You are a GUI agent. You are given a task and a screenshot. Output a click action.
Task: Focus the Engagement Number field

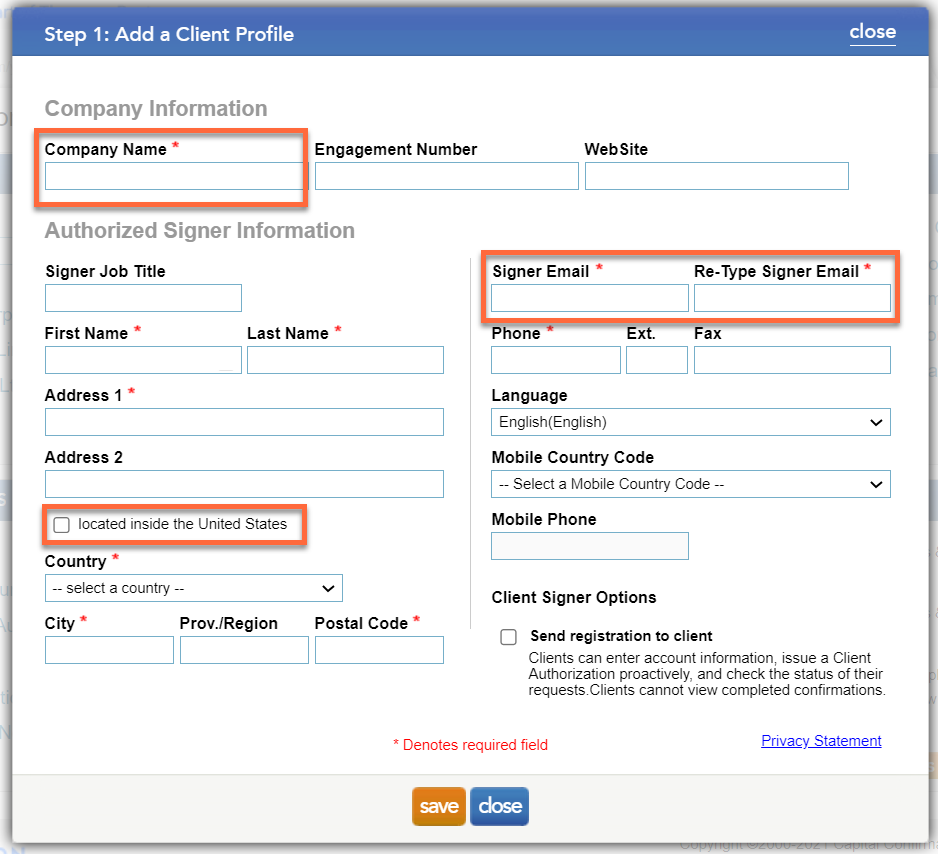tap(446, 177)
